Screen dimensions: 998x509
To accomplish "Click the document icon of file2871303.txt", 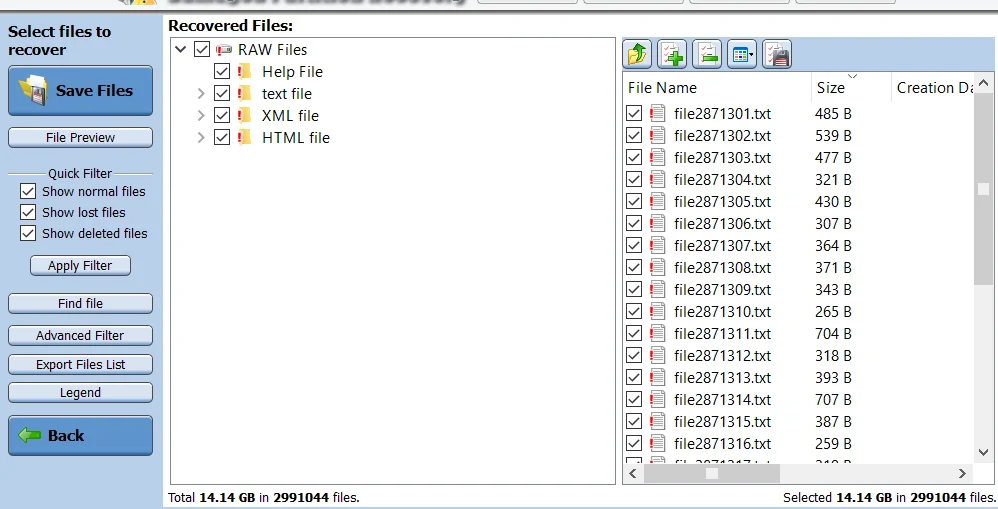I will (x=657, y=157).
